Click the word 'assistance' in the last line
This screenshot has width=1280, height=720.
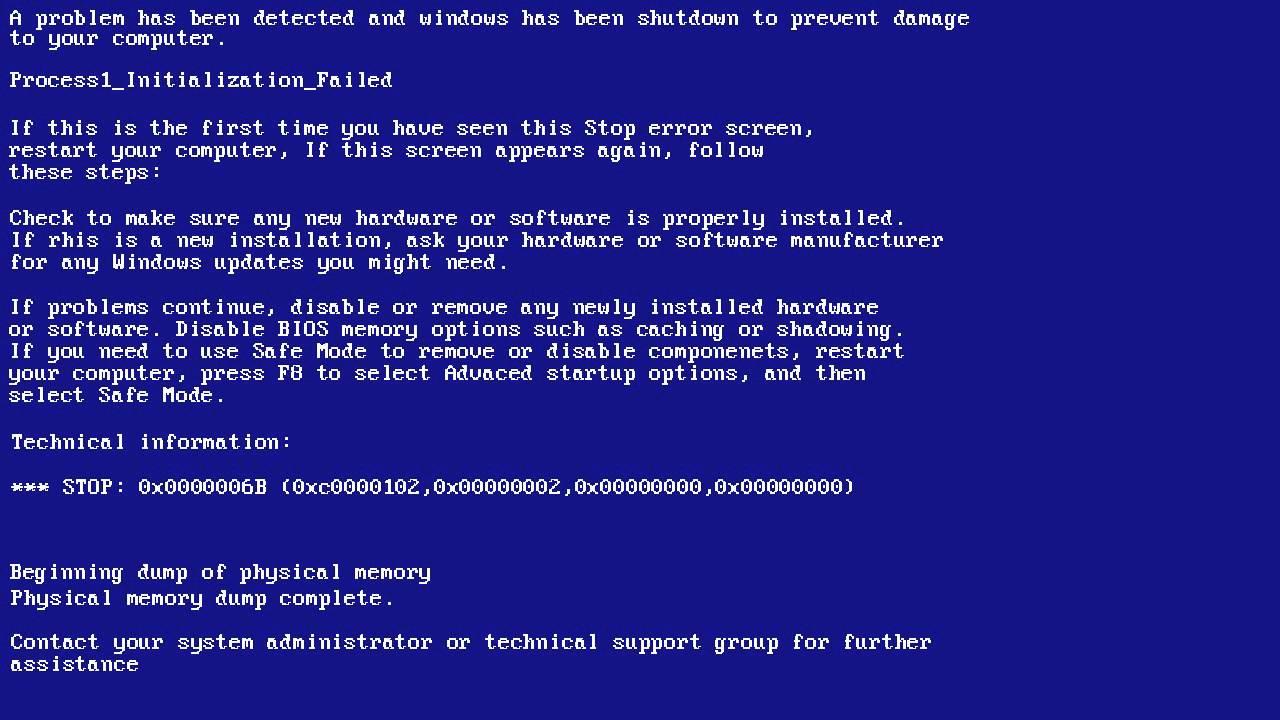tap(74, 665)
